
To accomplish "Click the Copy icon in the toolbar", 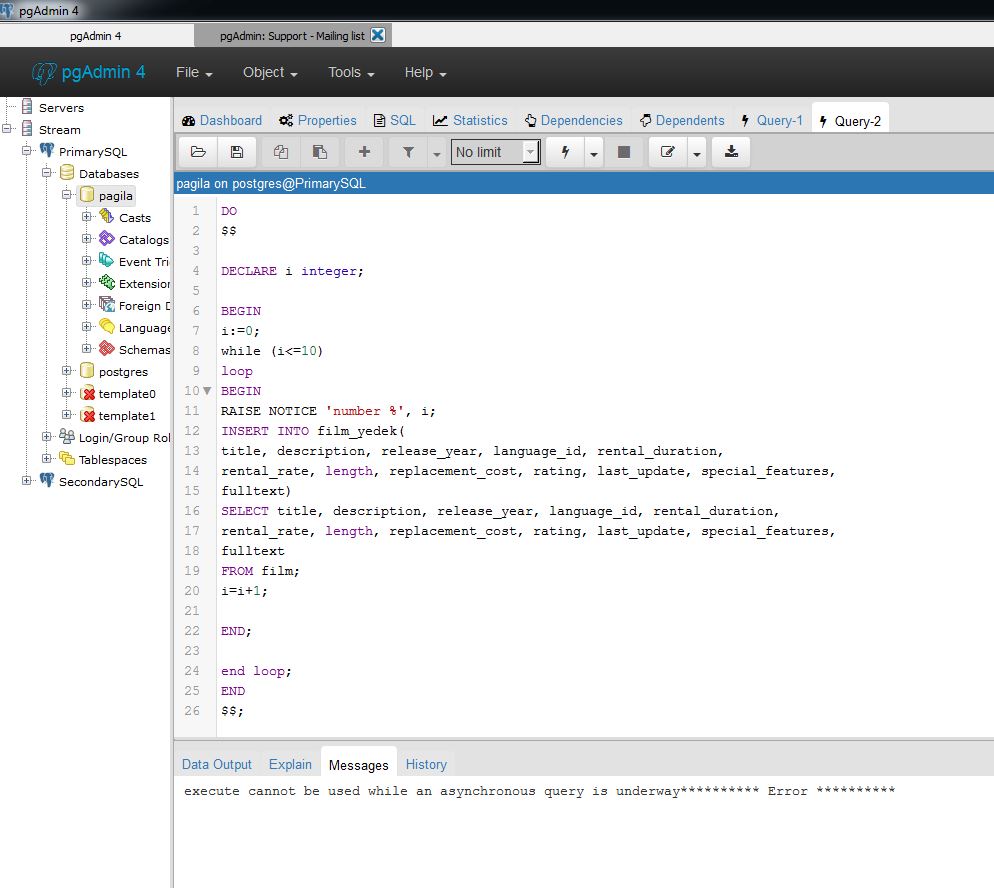I will [281, 152].
